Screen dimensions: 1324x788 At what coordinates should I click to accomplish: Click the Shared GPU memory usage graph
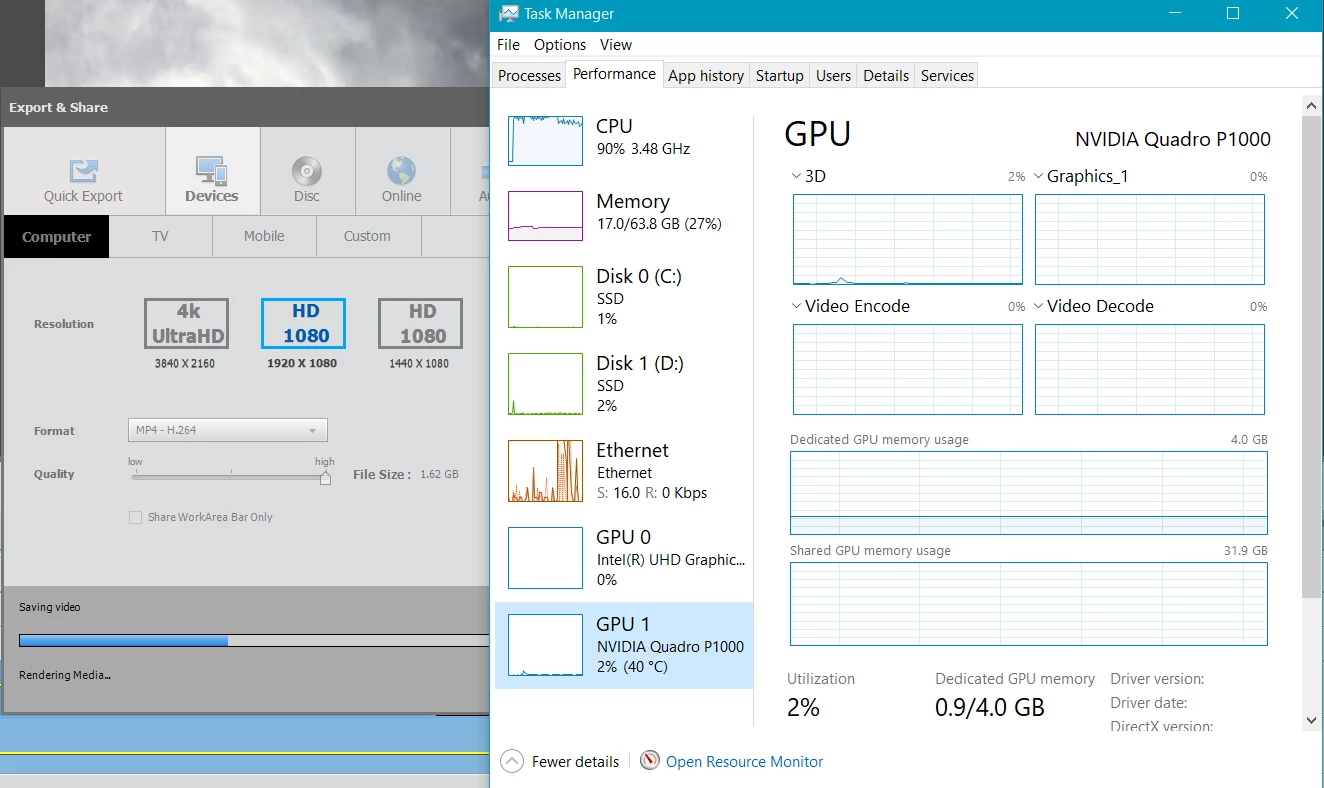(1029, 604)
